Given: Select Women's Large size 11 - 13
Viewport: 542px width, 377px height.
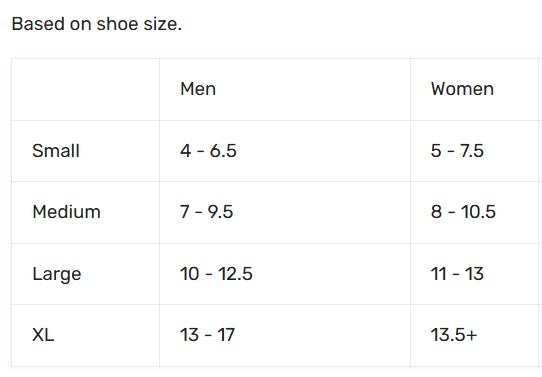Looking at the screenshot, I should click(x=457, y=274).
